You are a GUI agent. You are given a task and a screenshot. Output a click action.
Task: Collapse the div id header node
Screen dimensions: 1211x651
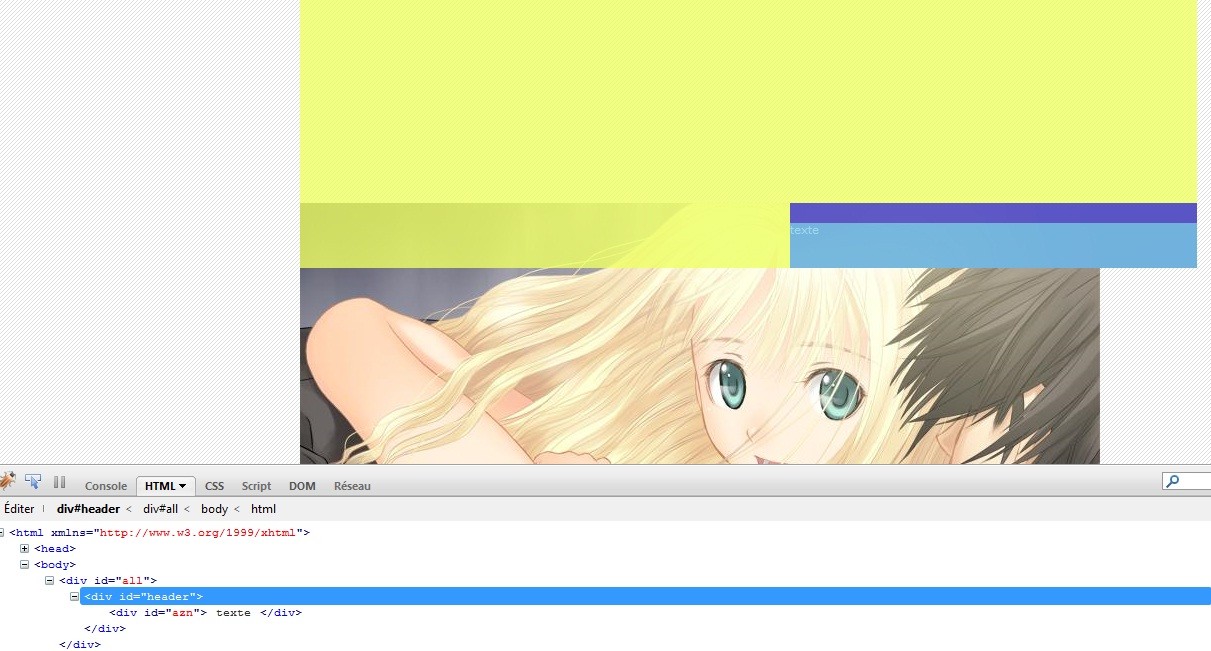(x=74, y=597)
